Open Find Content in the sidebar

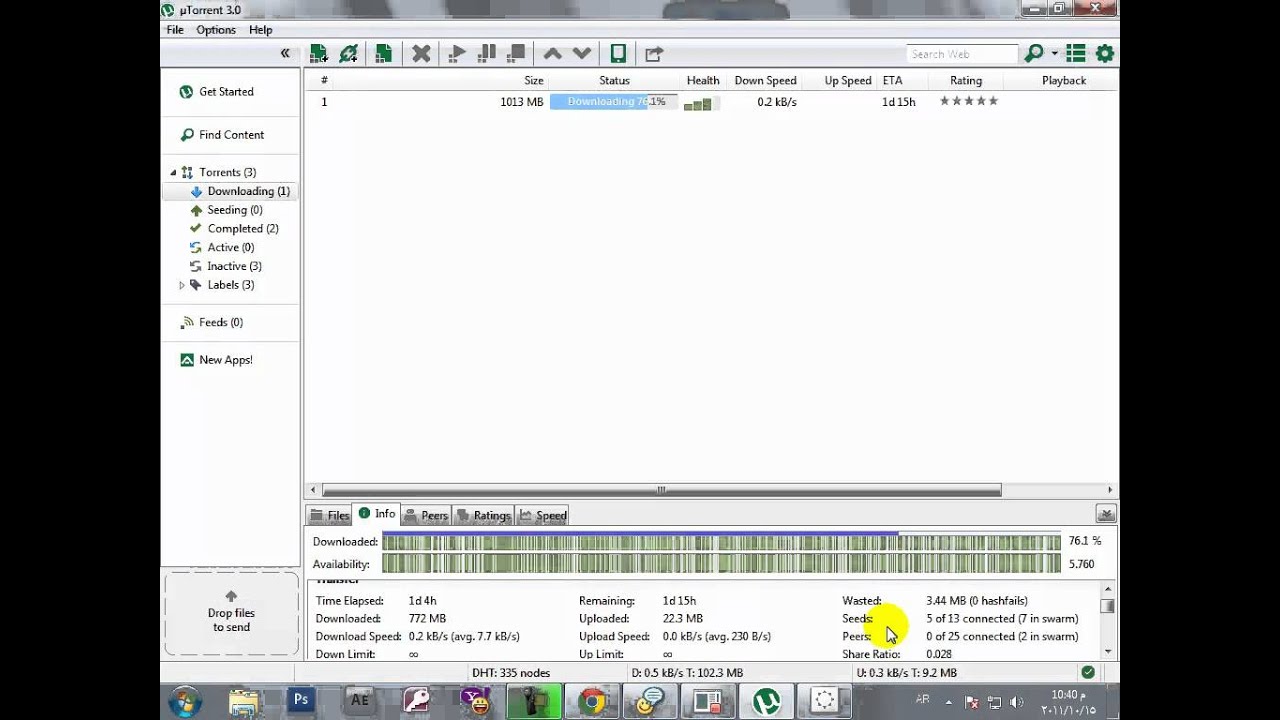[x=231, y=135]
